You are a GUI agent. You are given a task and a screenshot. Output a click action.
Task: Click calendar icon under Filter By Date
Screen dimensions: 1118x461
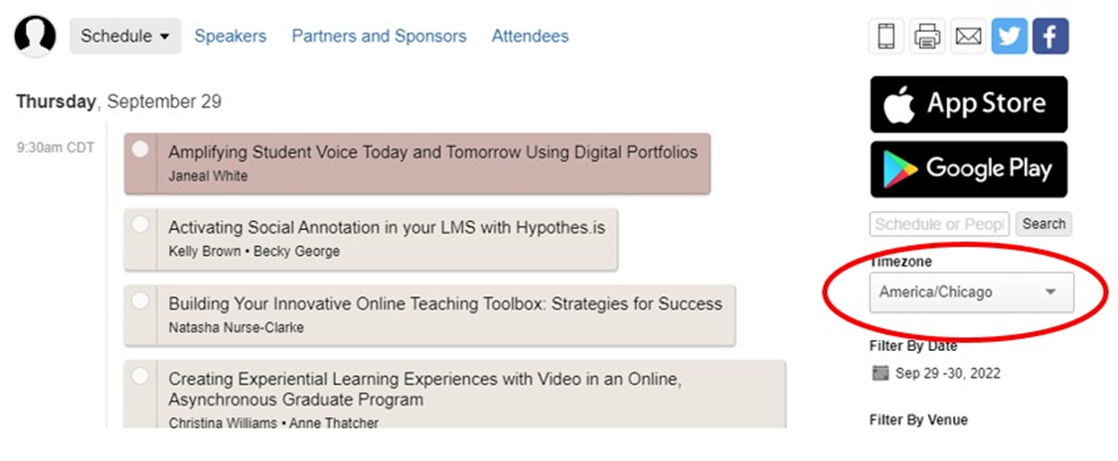click(880, 373)
